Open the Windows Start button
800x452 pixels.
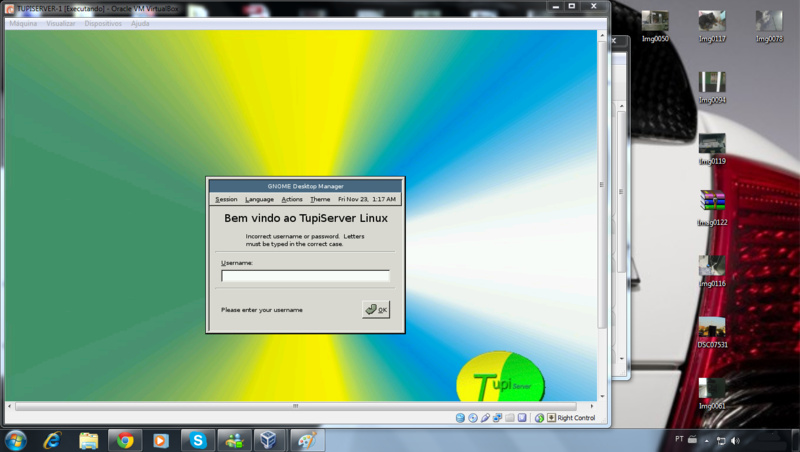click(x=15, y=440)
